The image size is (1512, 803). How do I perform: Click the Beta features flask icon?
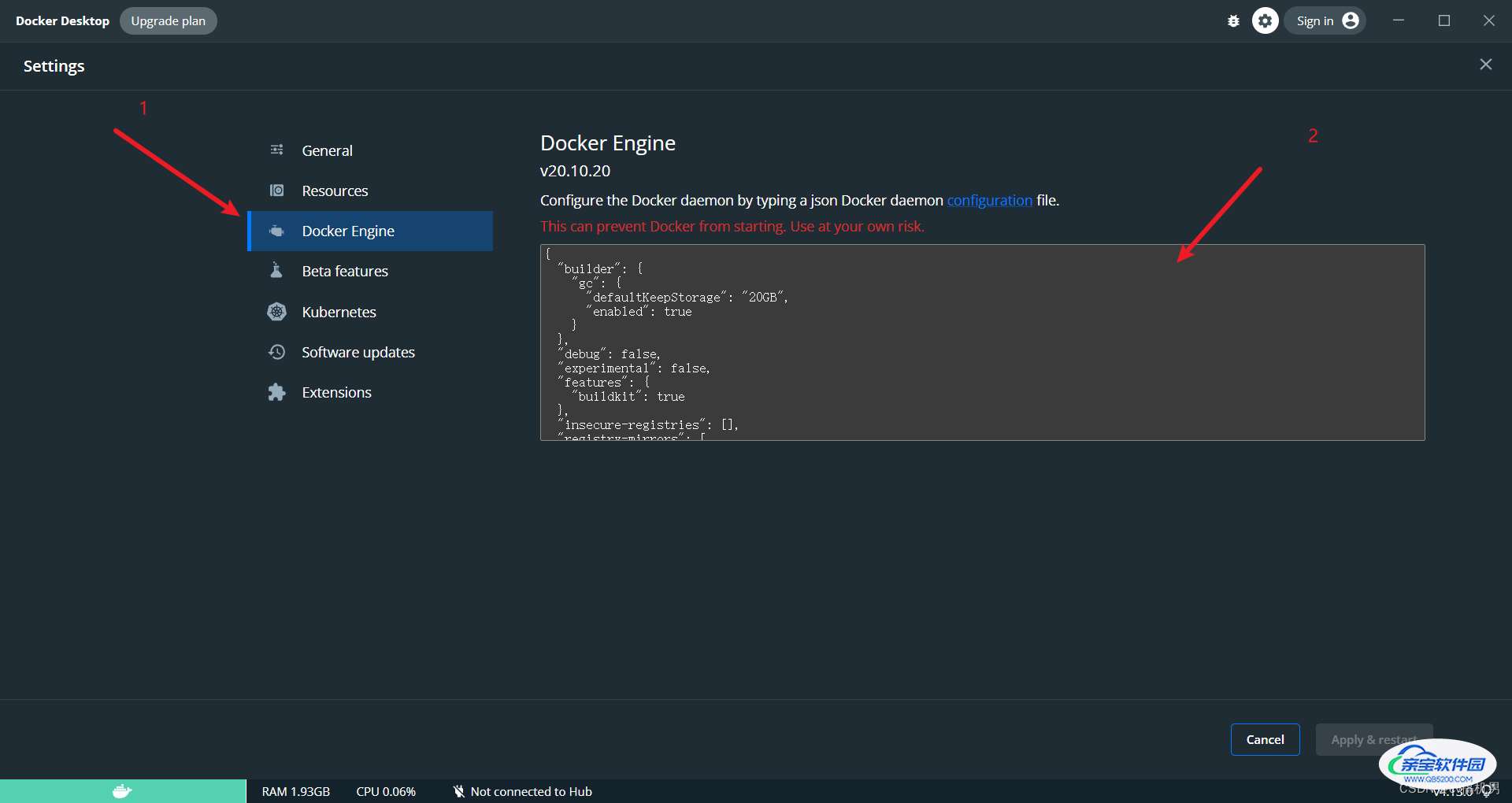tap(276, 271)
